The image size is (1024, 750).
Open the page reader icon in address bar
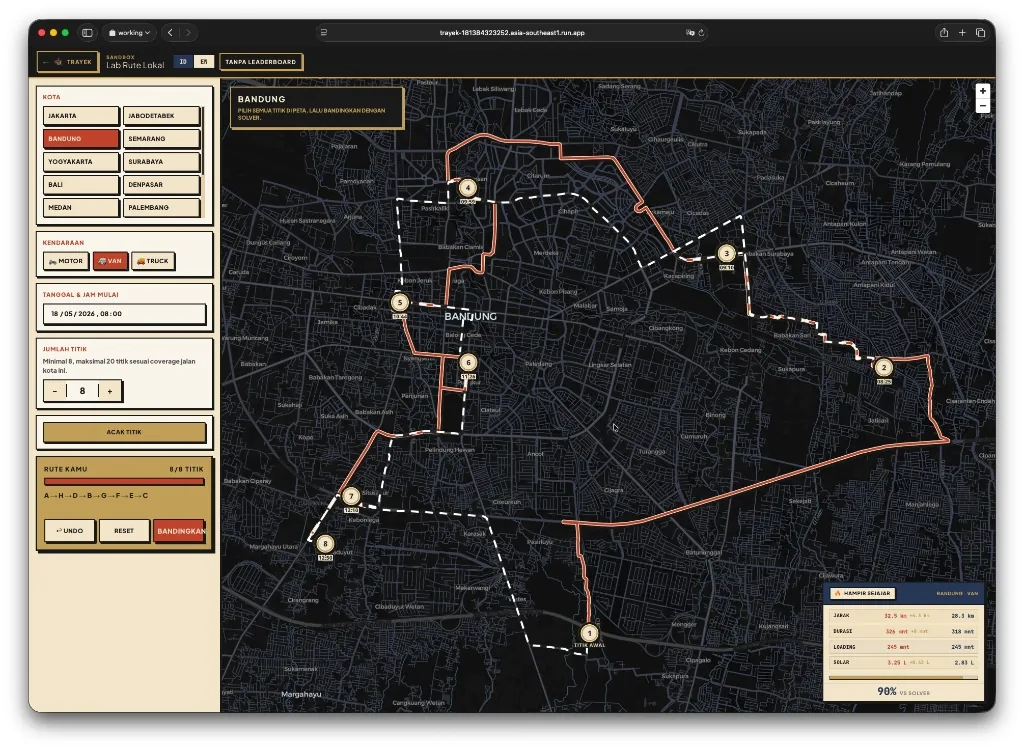tap(324, 33)
